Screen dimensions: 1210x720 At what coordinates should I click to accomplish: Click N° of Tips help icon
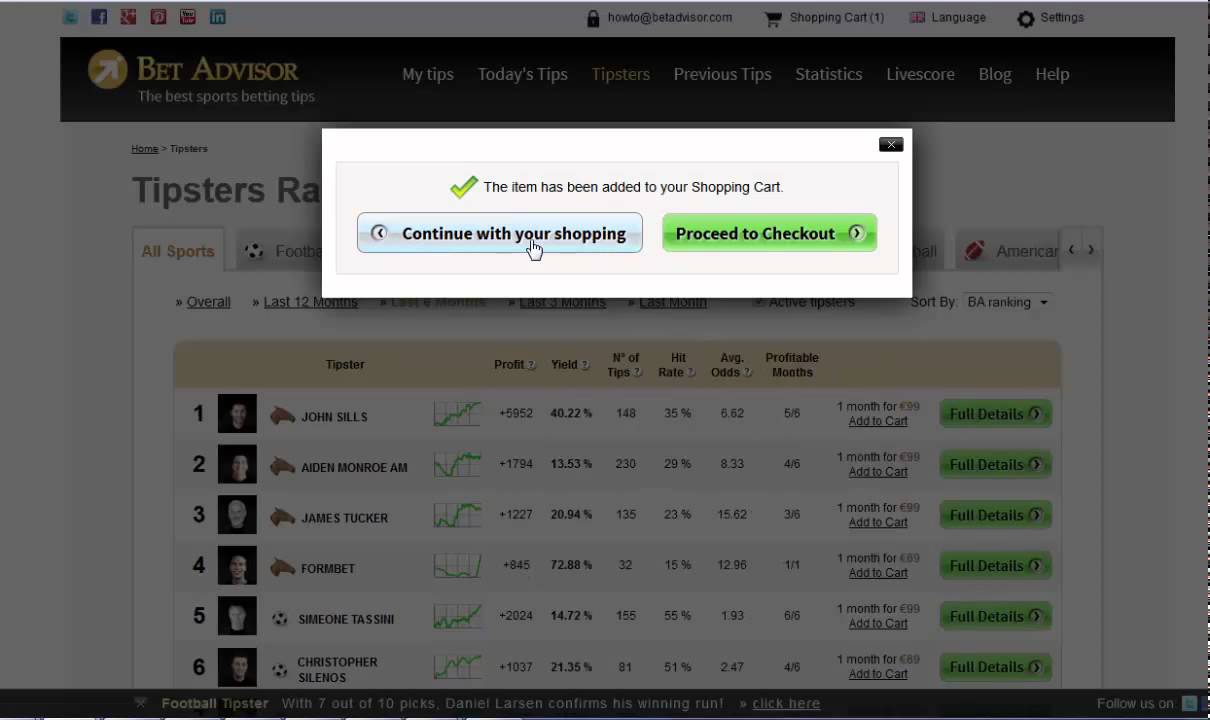tap(638, 373)
